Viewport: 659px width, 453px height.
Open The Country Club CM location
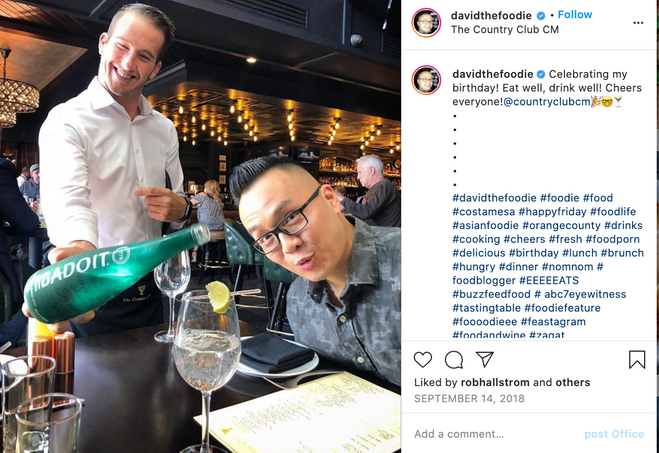pos(505,30)
